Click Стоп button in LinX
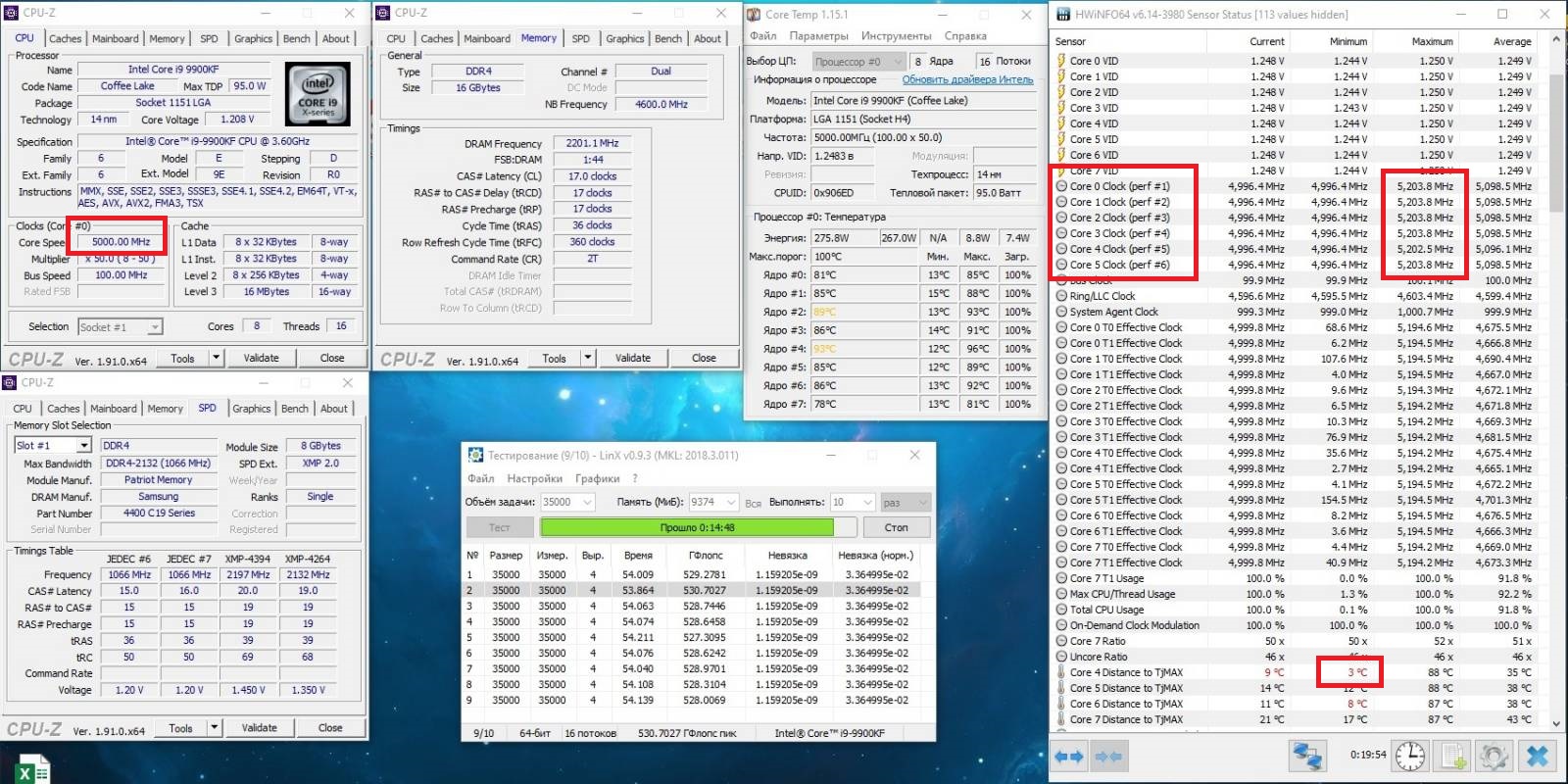Image resolution: width=1568 pixels, height=784 pixels. click(896, 527)
